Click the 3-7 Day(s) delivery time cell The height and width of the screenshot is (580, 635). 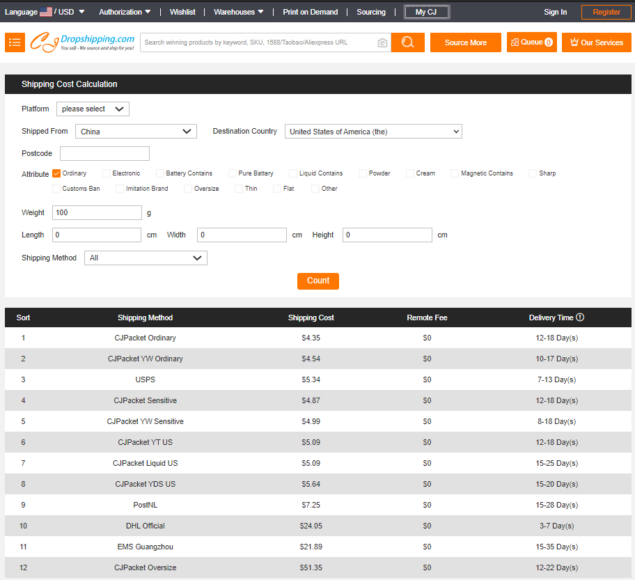(556, 526)
